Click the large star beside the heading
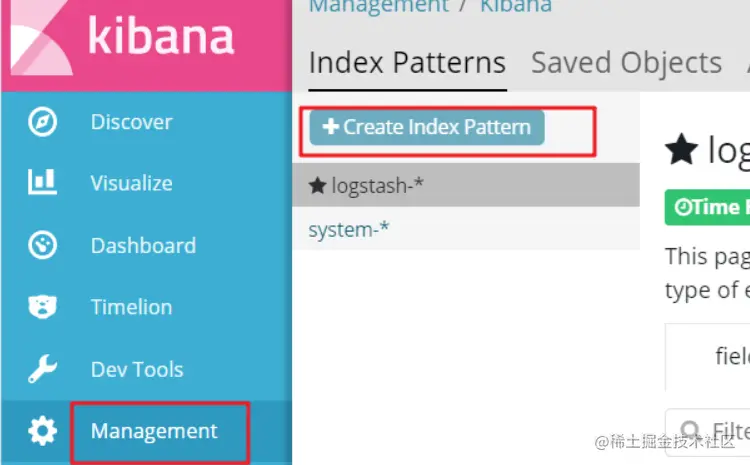This screenshot has width=750, height=465. pyautogui.click(x=681, y=152)
